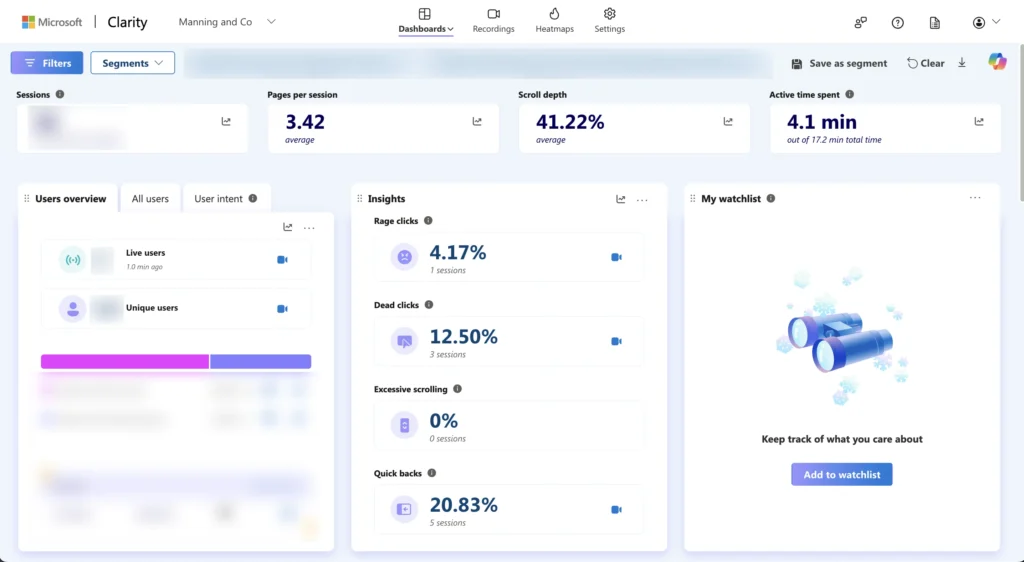Open the share users icon in header
The image size is (1024, 562).
pos(860,22)
